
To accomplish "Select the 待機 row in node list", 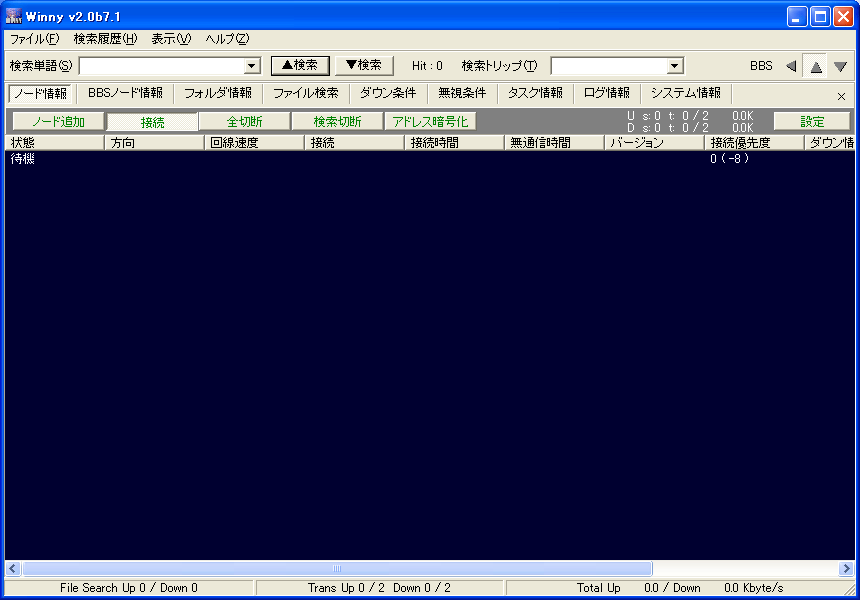I will [x=429, y=159].
